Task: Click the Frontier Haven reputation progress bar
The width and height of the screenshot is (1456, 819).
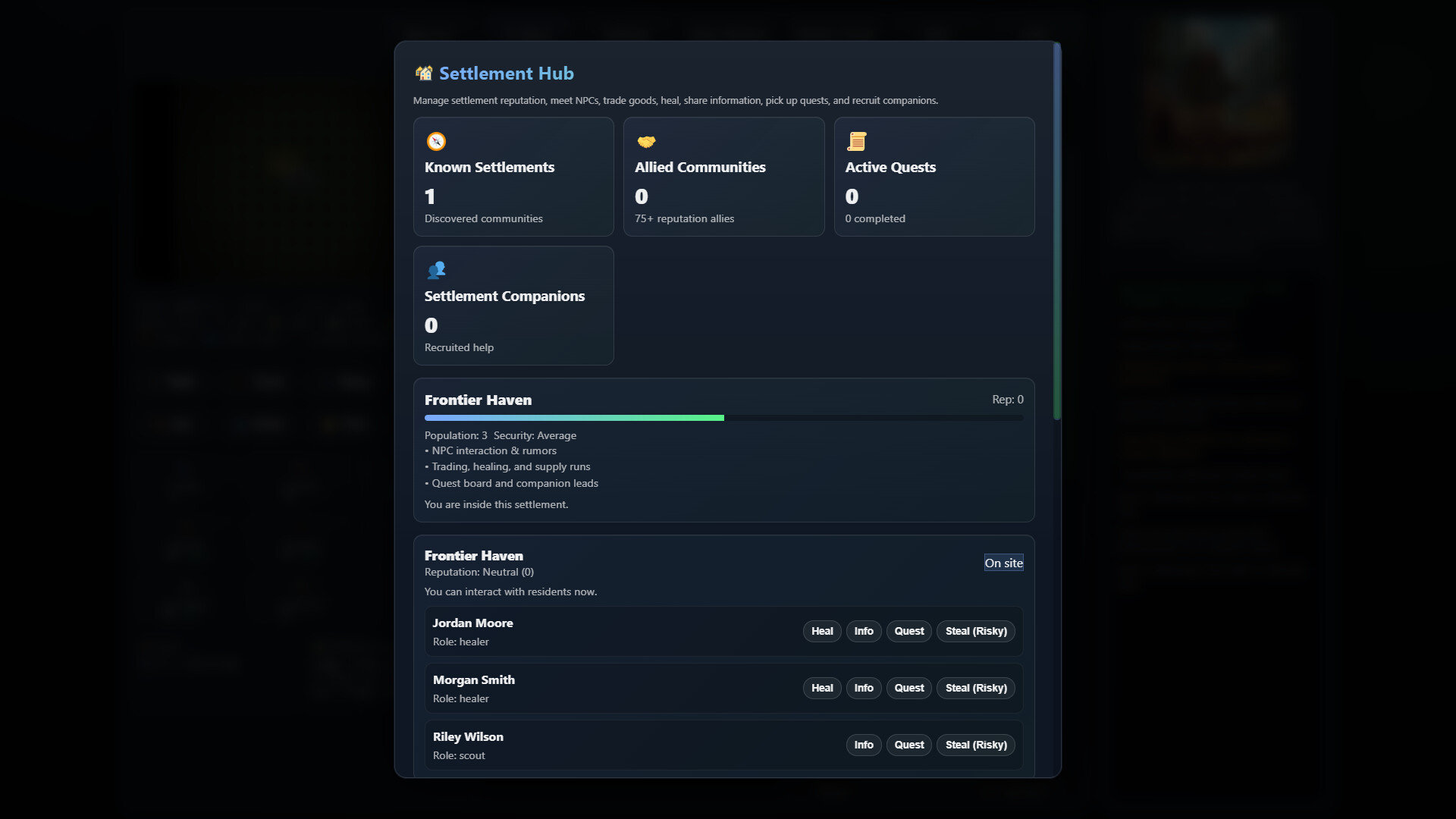Action: click(723, 418)
